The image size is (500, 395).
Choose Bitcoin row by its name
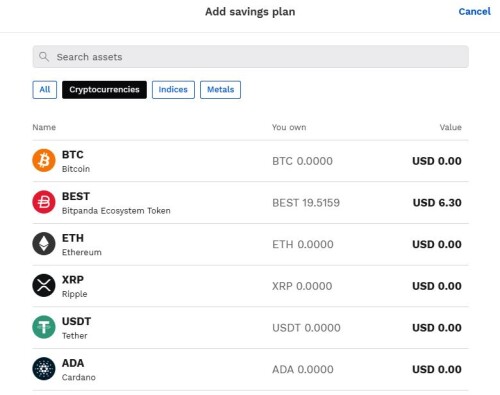click(x=76, y=169)
